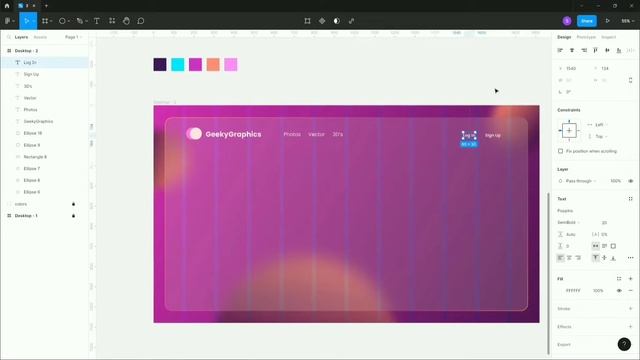Screen dimensions: 640x360
Task: Switch to the Assets tab
Action: click(x=40, y=37)
